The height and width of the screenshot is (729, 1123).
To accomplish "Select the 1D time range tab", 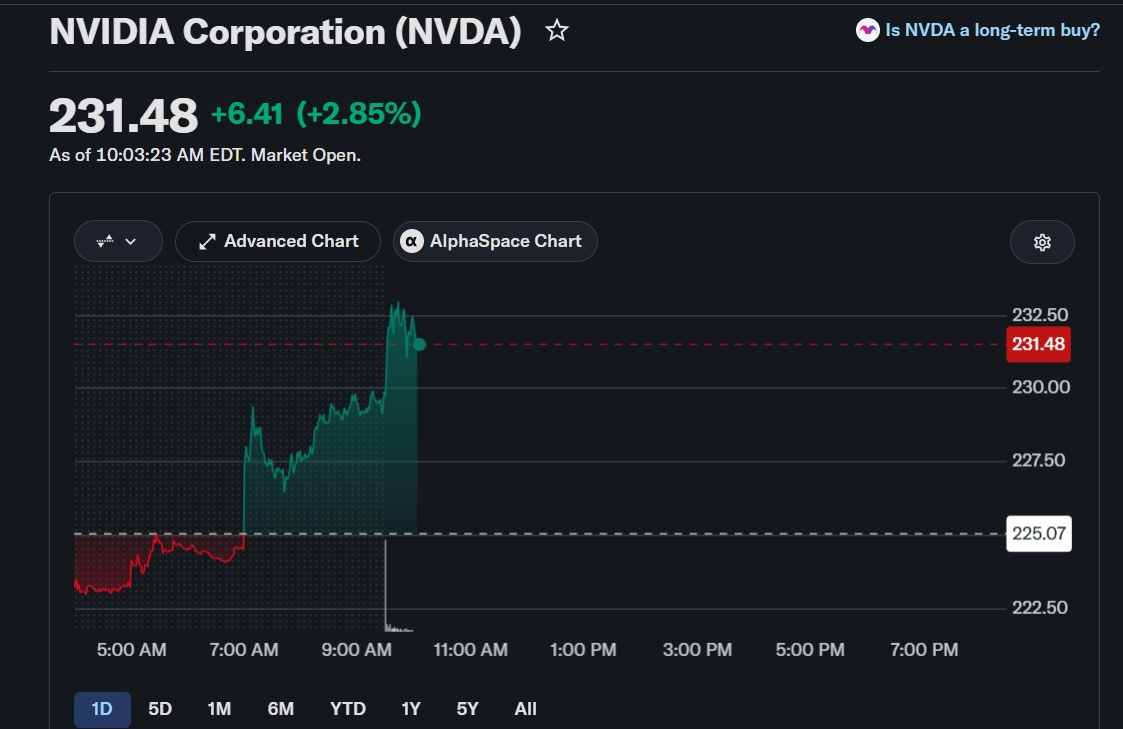I will pyautogui.click(x=102, y=709).
